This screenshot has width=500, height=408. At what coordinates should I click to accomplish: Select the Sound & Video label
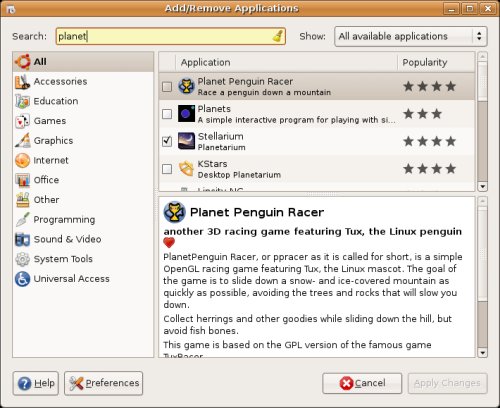(x=67, y=239)
